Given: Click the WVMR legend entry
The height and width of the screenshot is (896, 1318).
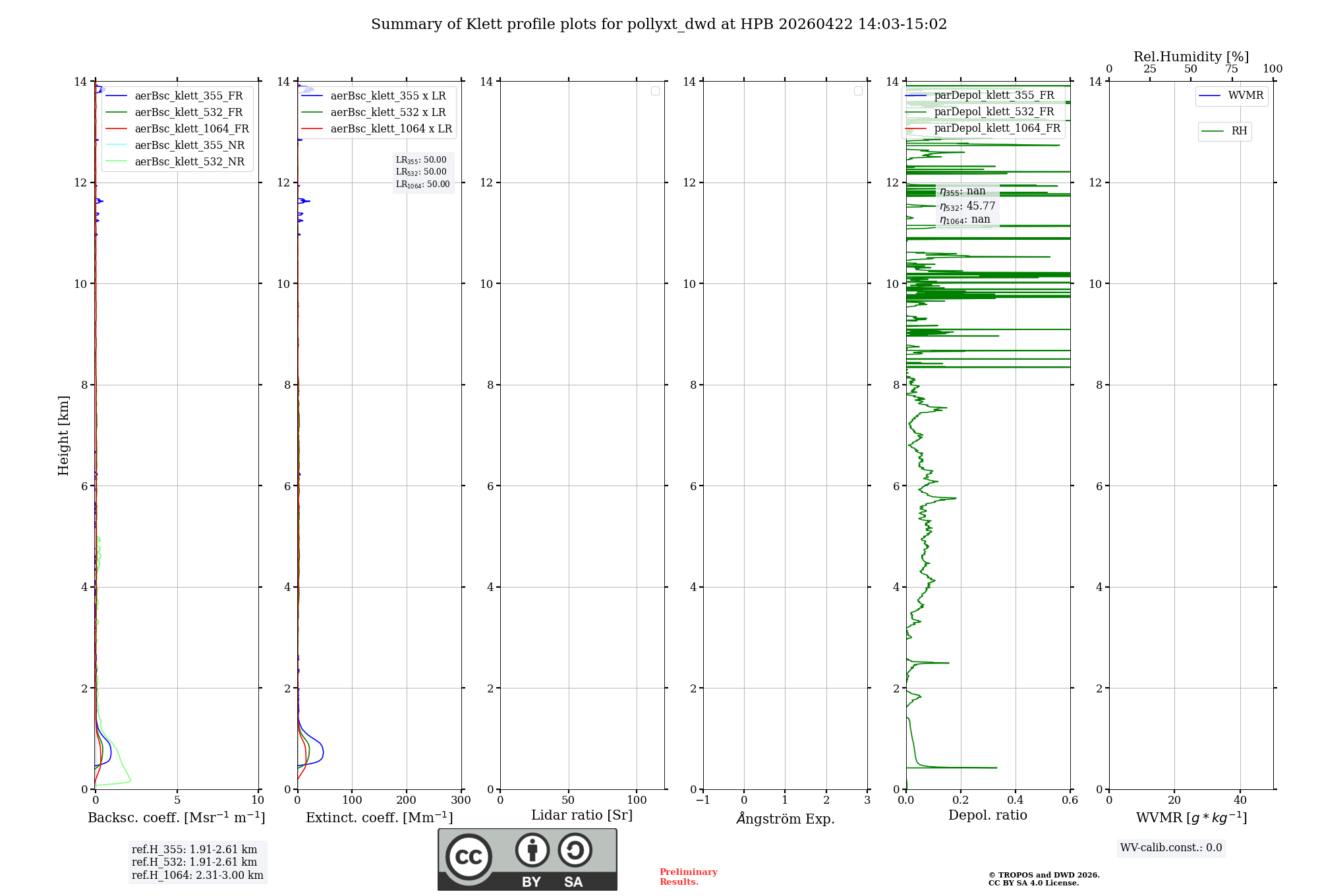Looking at the screenshot, I should coord(1245,96).
